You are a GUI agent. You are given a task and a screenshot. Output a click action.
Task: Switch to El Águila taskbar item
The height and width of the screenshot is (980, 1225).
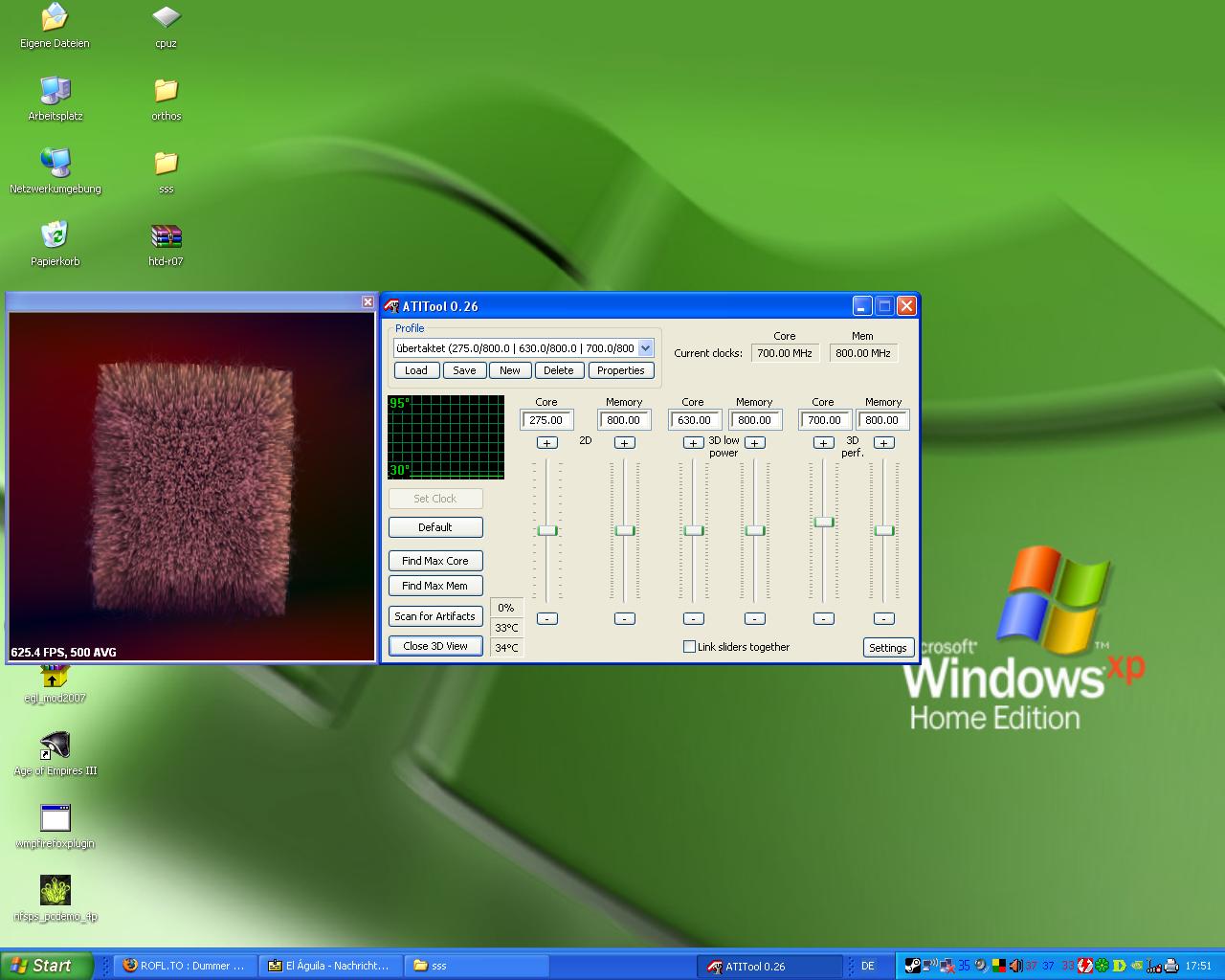[331, 966]
